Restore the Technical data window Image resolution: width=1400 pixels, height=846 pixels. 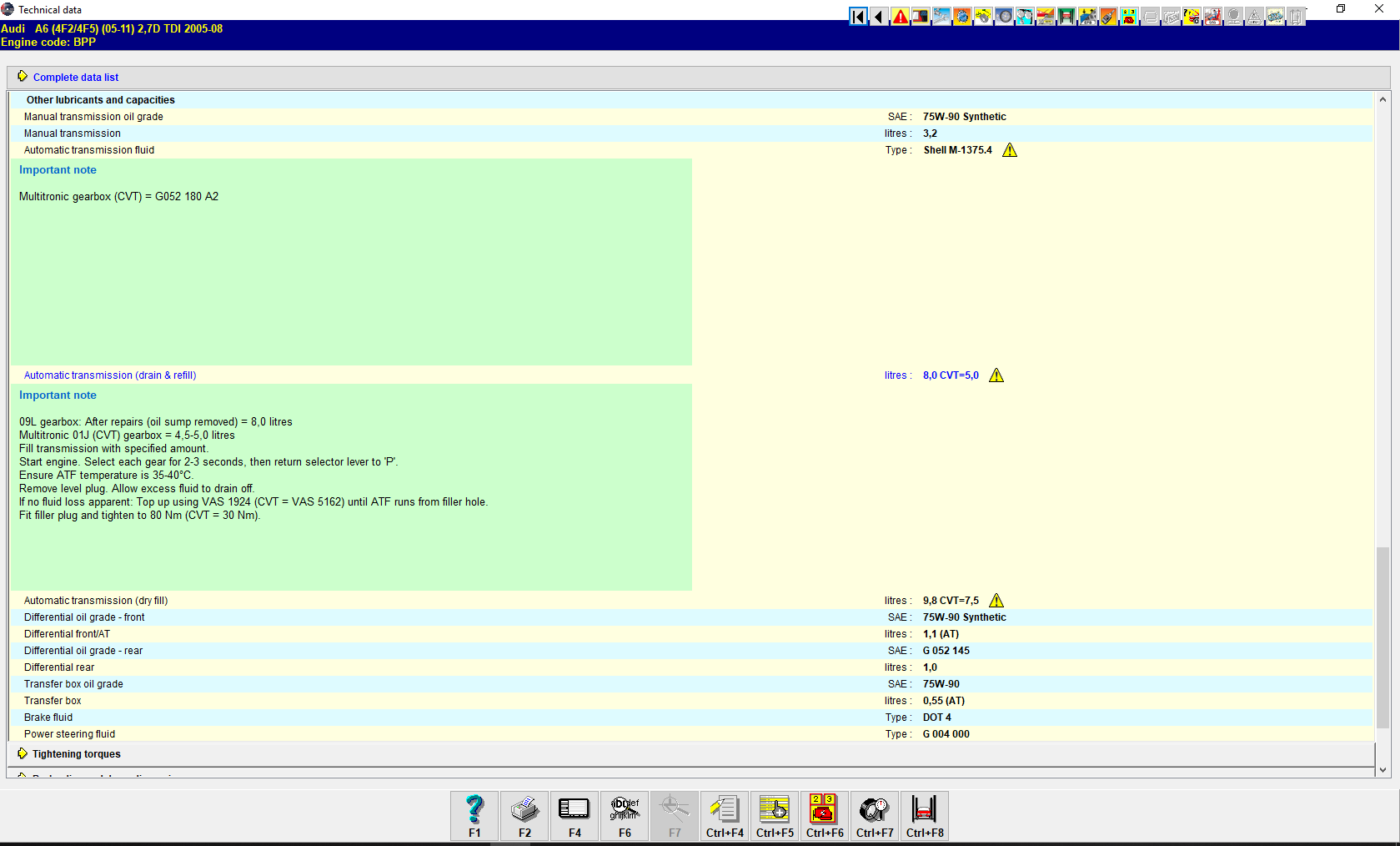click(x=1341, y=9)
